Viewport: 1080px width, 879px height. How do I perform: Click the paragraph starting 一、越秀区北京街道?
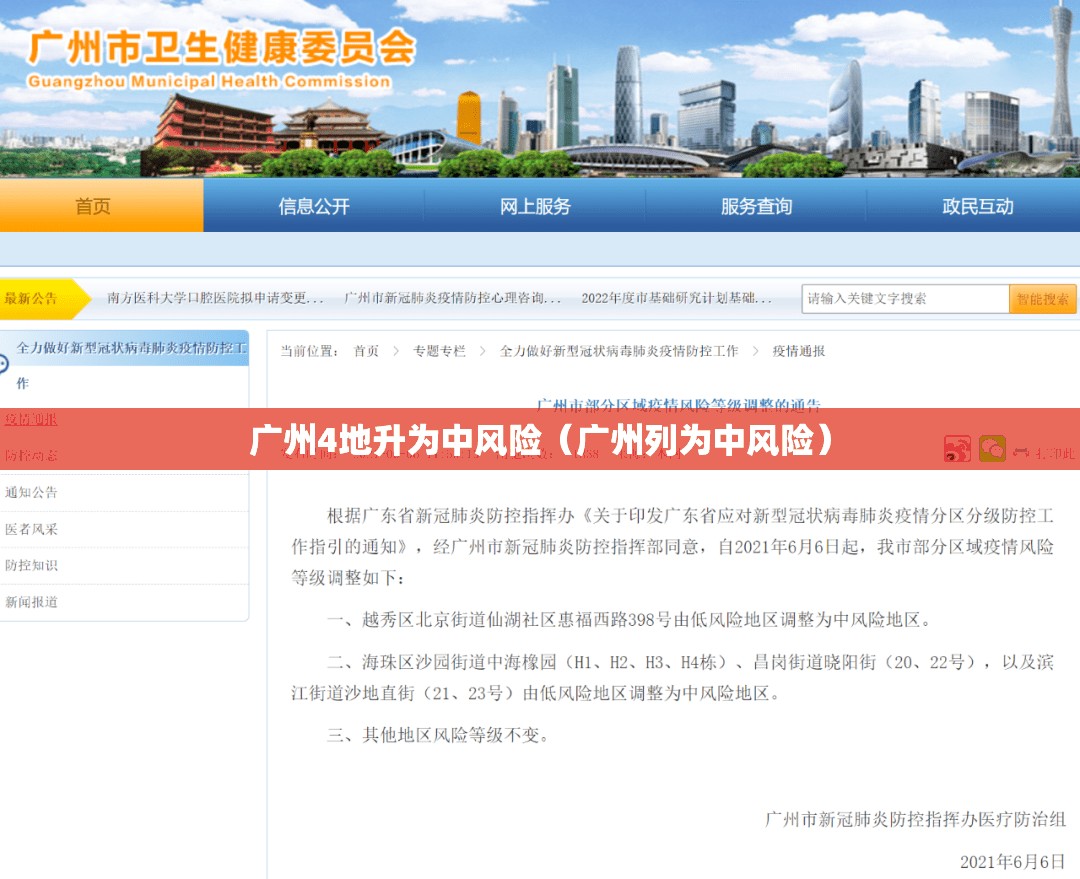click(630, 619)
